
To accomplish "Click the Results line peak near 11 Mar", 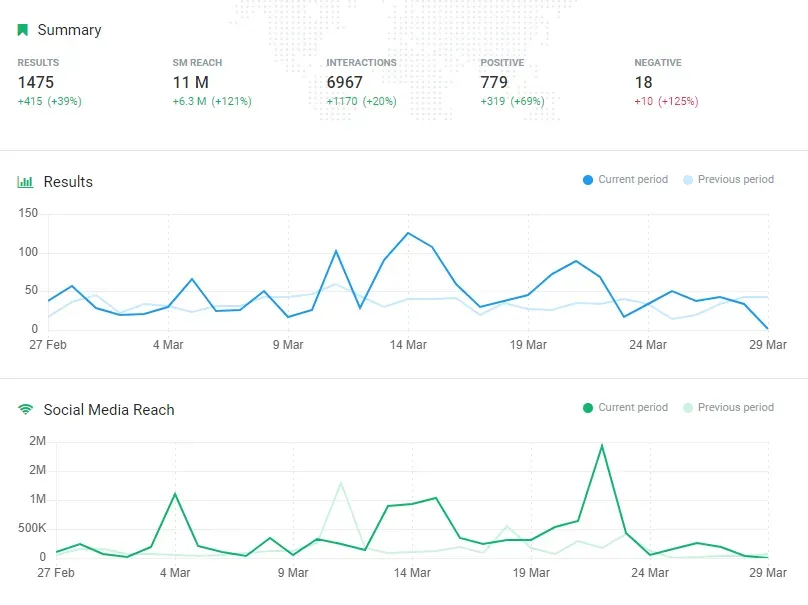I will point(336,251).
